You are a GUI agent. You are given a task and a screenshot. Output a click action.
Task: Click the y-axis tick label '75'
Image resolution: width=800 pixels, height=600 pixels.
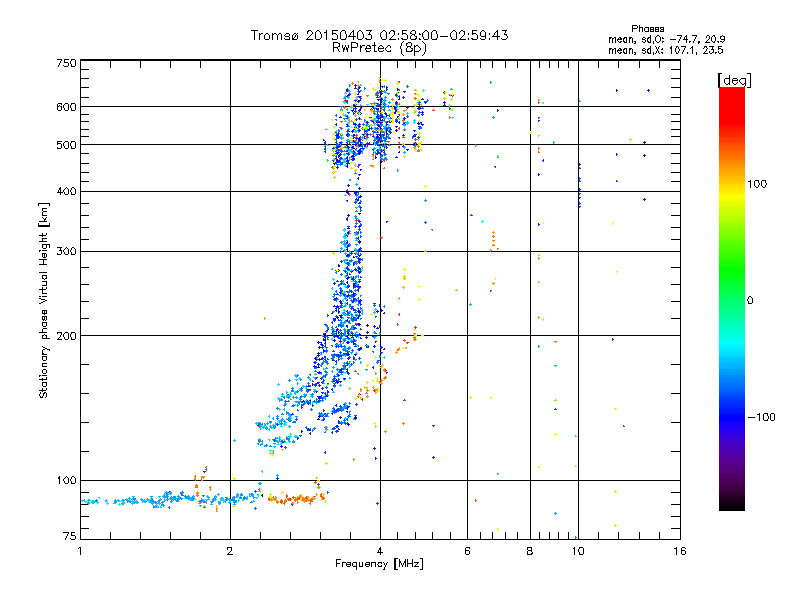click(x=70, y=536)
